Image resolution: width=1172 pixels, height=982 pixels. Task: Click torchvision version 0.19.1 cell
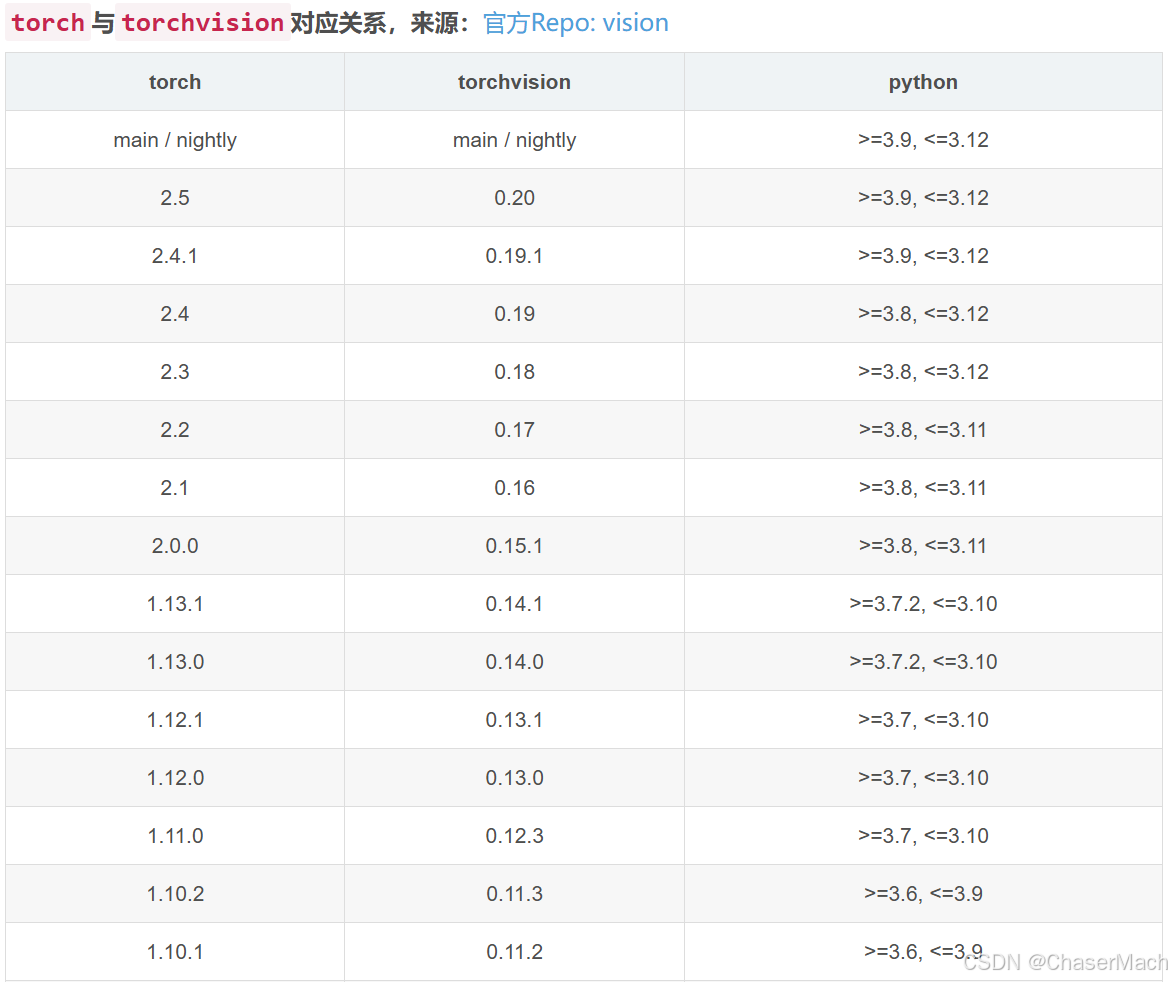(514, 256)
